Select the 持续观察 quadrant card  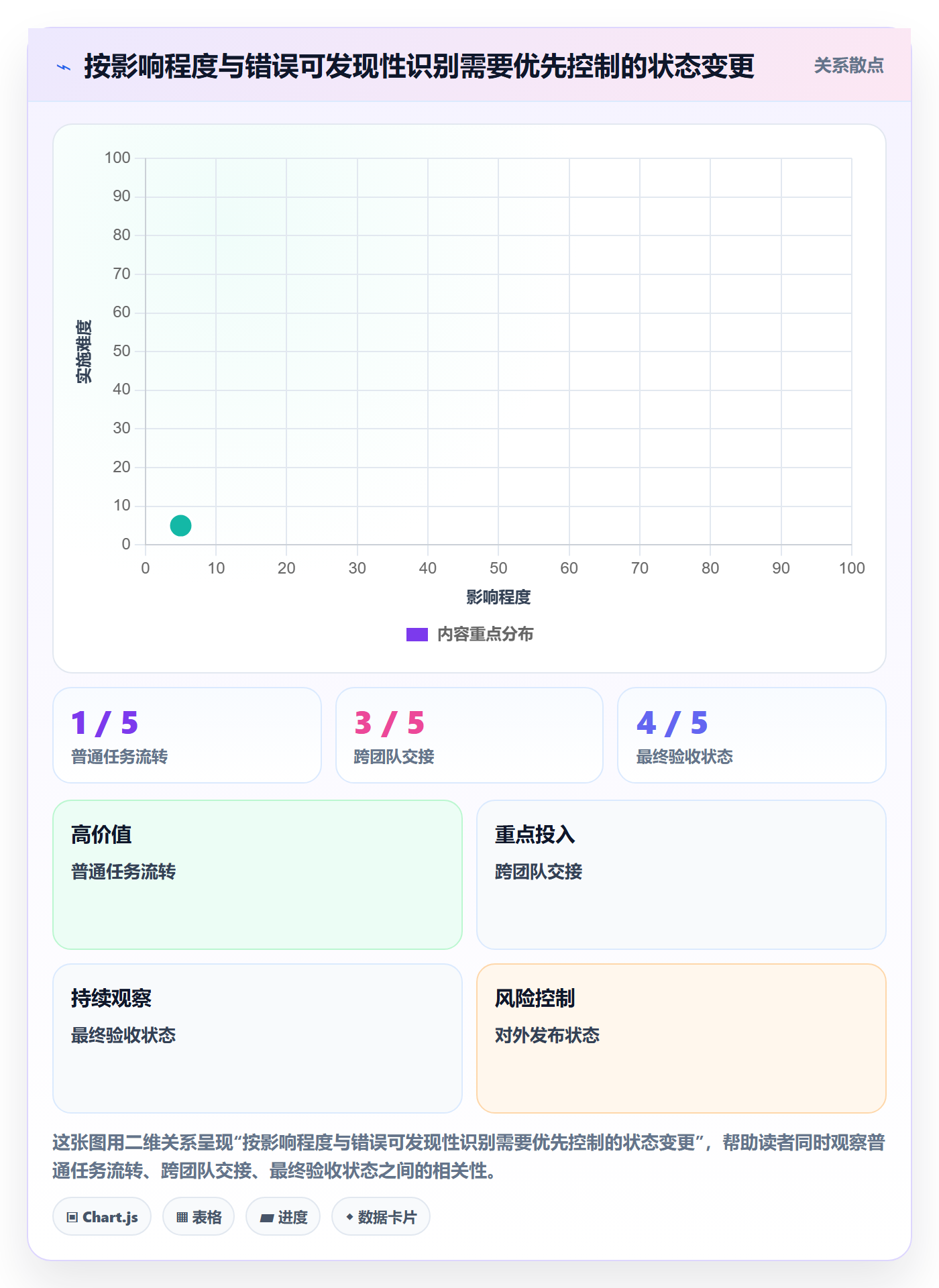(258, 1038)
